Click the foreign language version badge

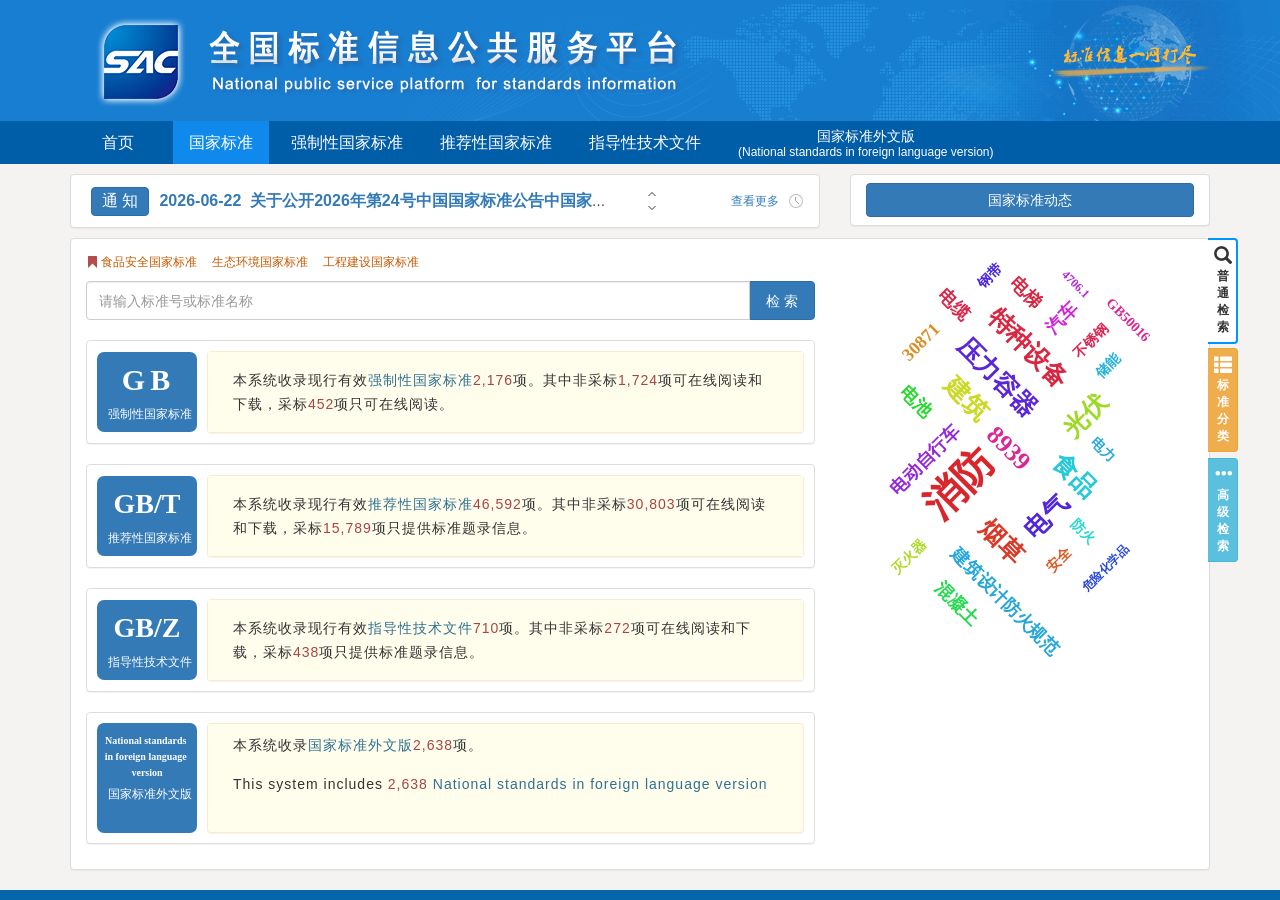pyautogui.click(x=147, y=778)
